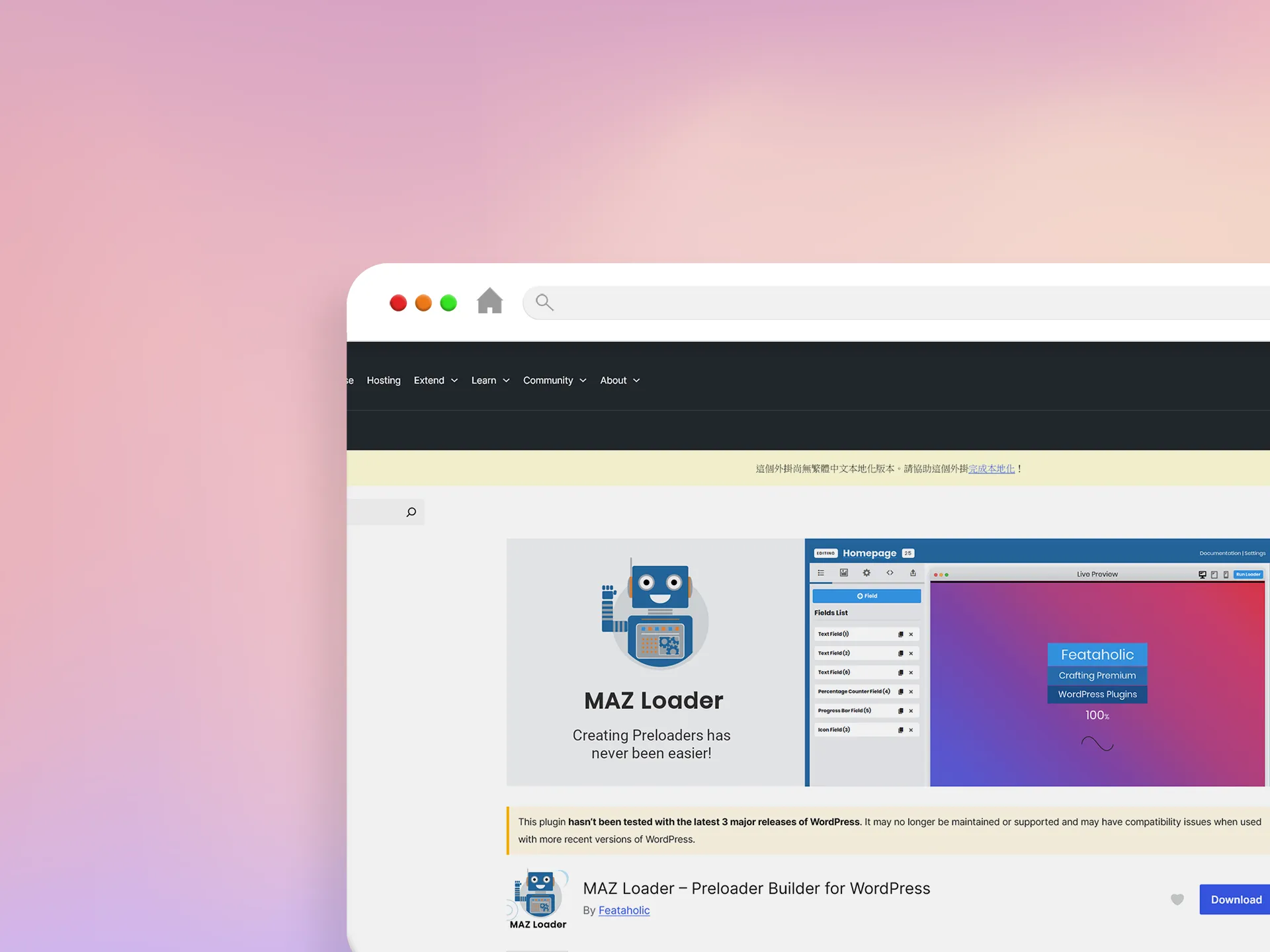The height and width of the screenshot is (952, 1270).
Task: Click the title "MAZ Loader – Preloader Builder for WordPress"
Action: (757, 889)
